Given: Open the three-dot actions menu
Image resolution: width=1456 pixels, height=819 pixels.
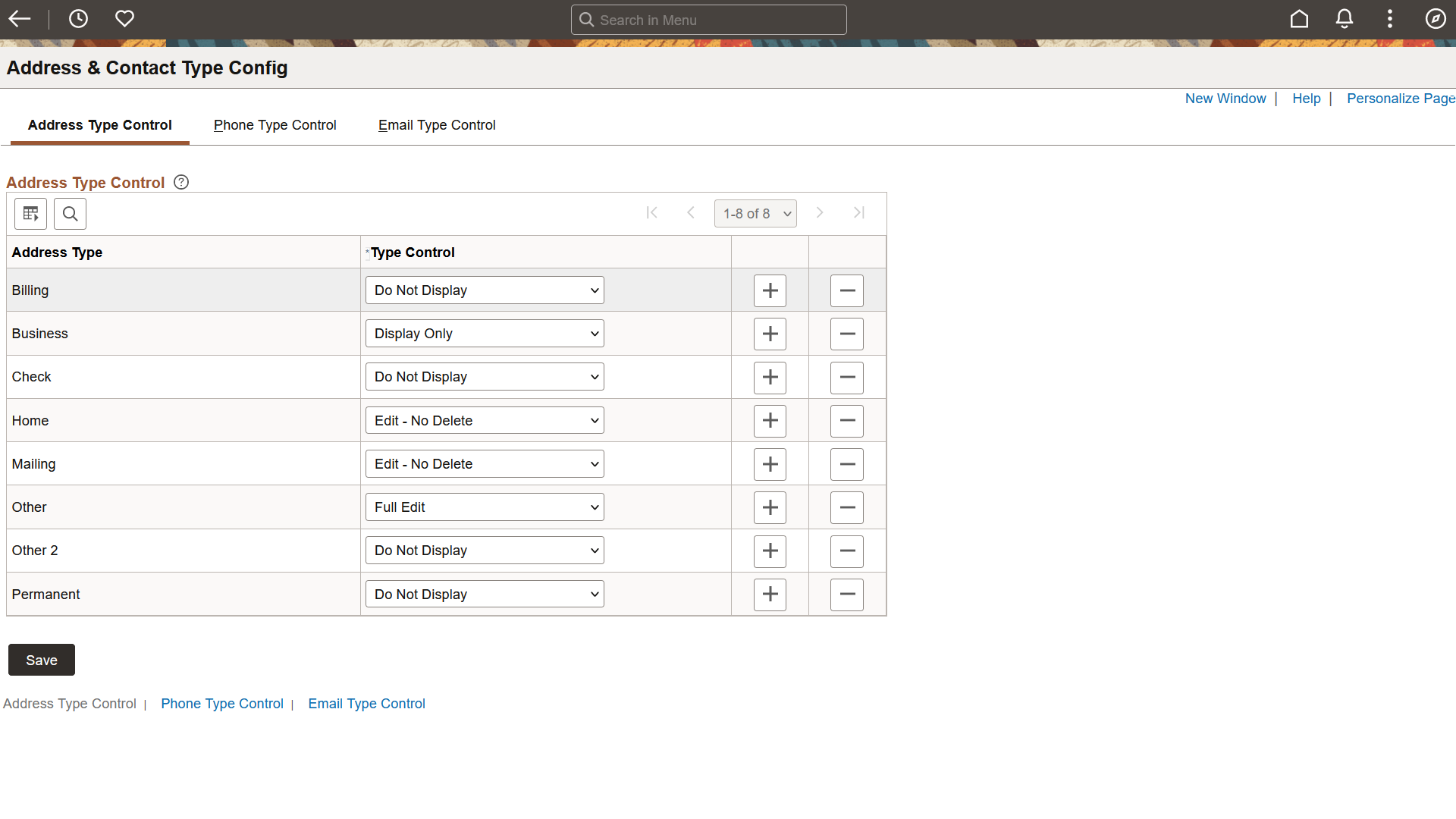Looking at the screenshot, I should 1390,19.
